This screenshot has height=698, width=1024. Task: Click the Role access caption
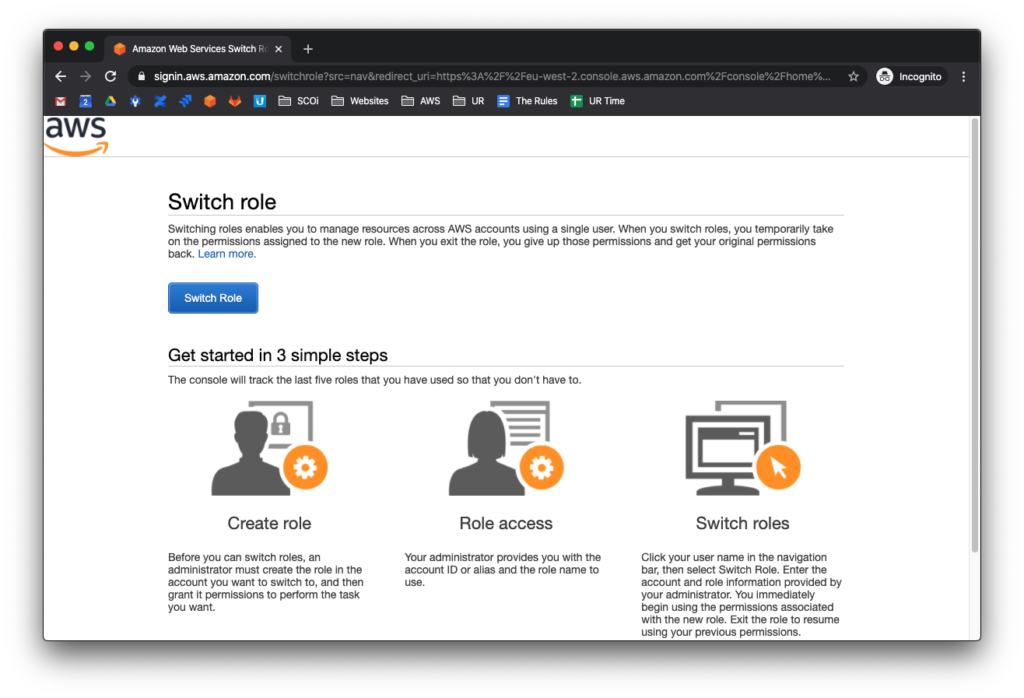tap(505, 523)
